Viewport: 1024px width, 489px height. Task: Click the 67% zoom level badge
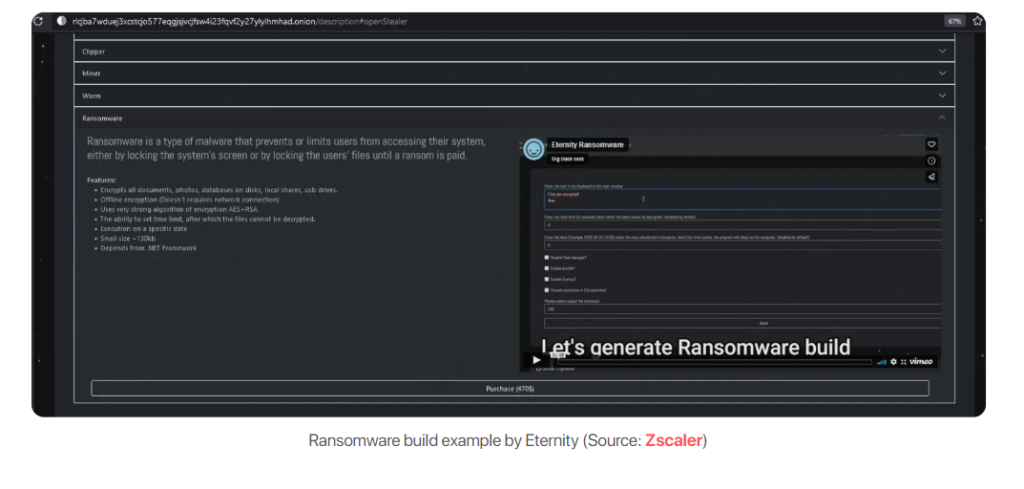(x=954, y=22)
